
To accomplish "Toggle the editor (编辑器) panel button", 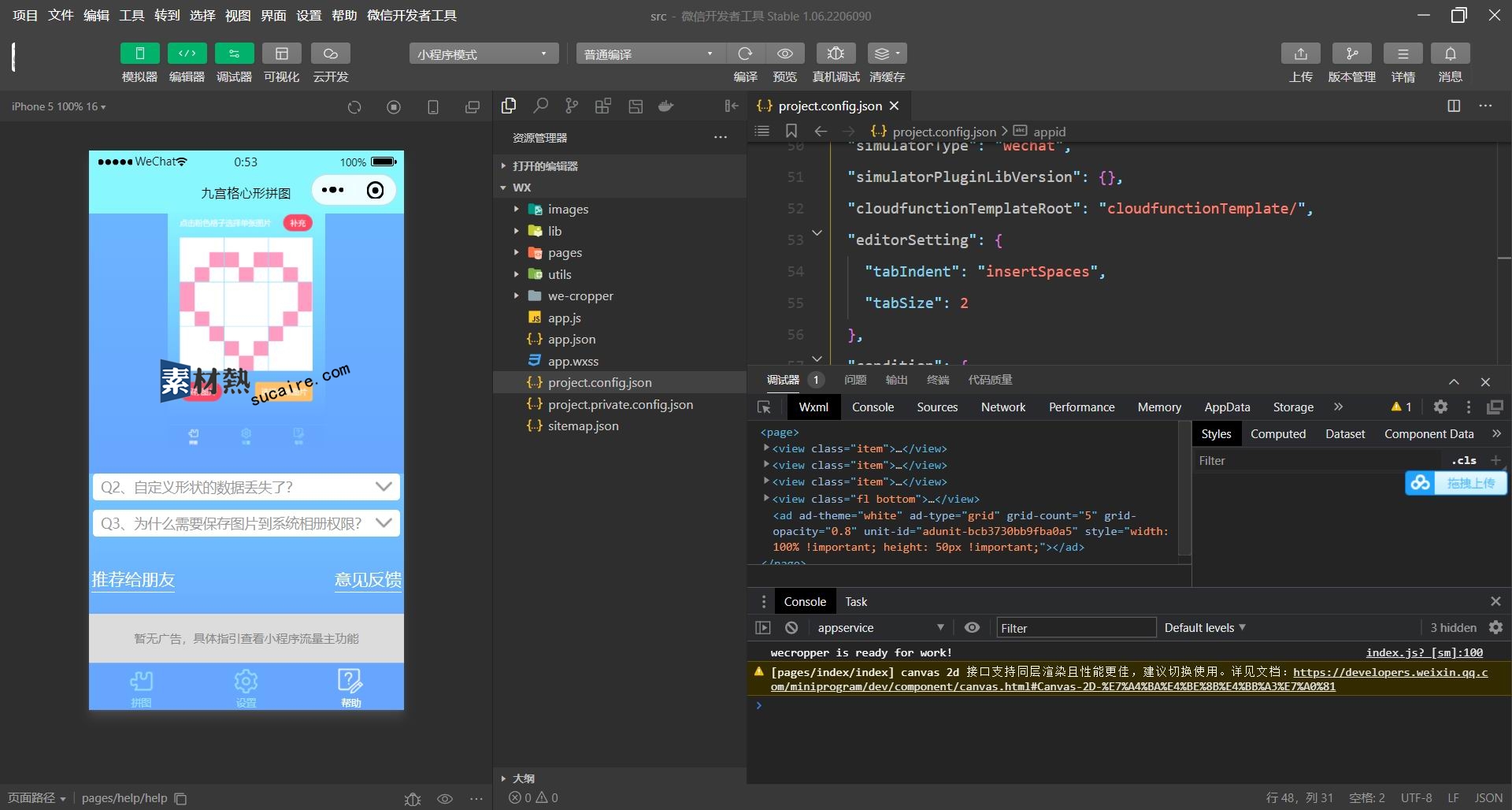I will (x=187, y=54).
